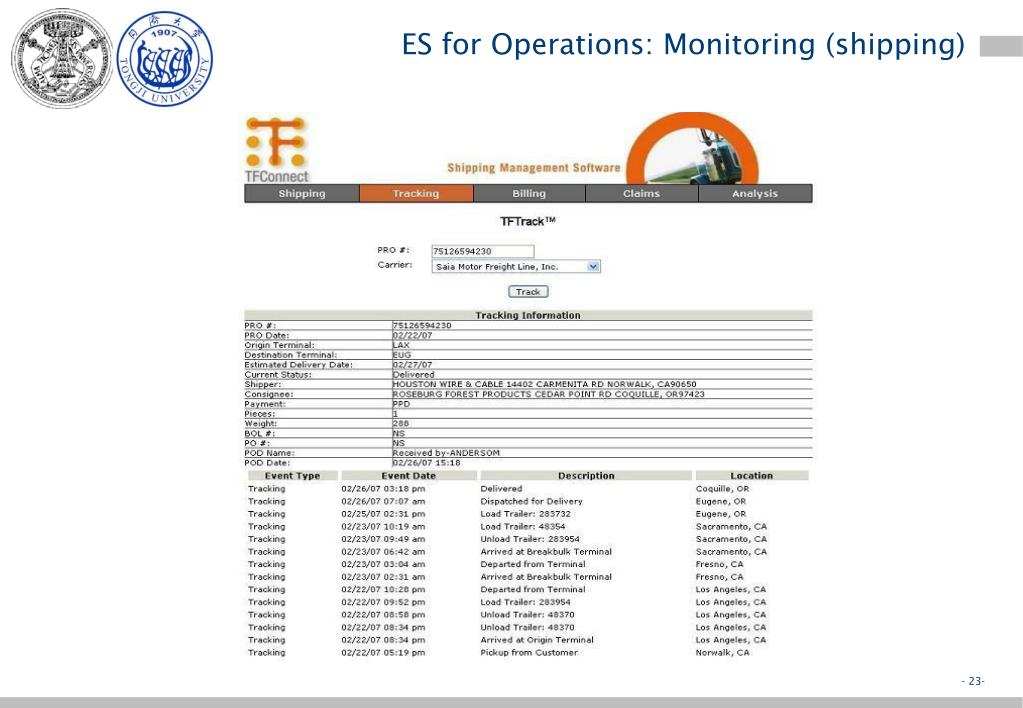This screenshot has height=708, width=1023.
Task: Click the Load Trailer: 283954 event
Action: point(525,602)
